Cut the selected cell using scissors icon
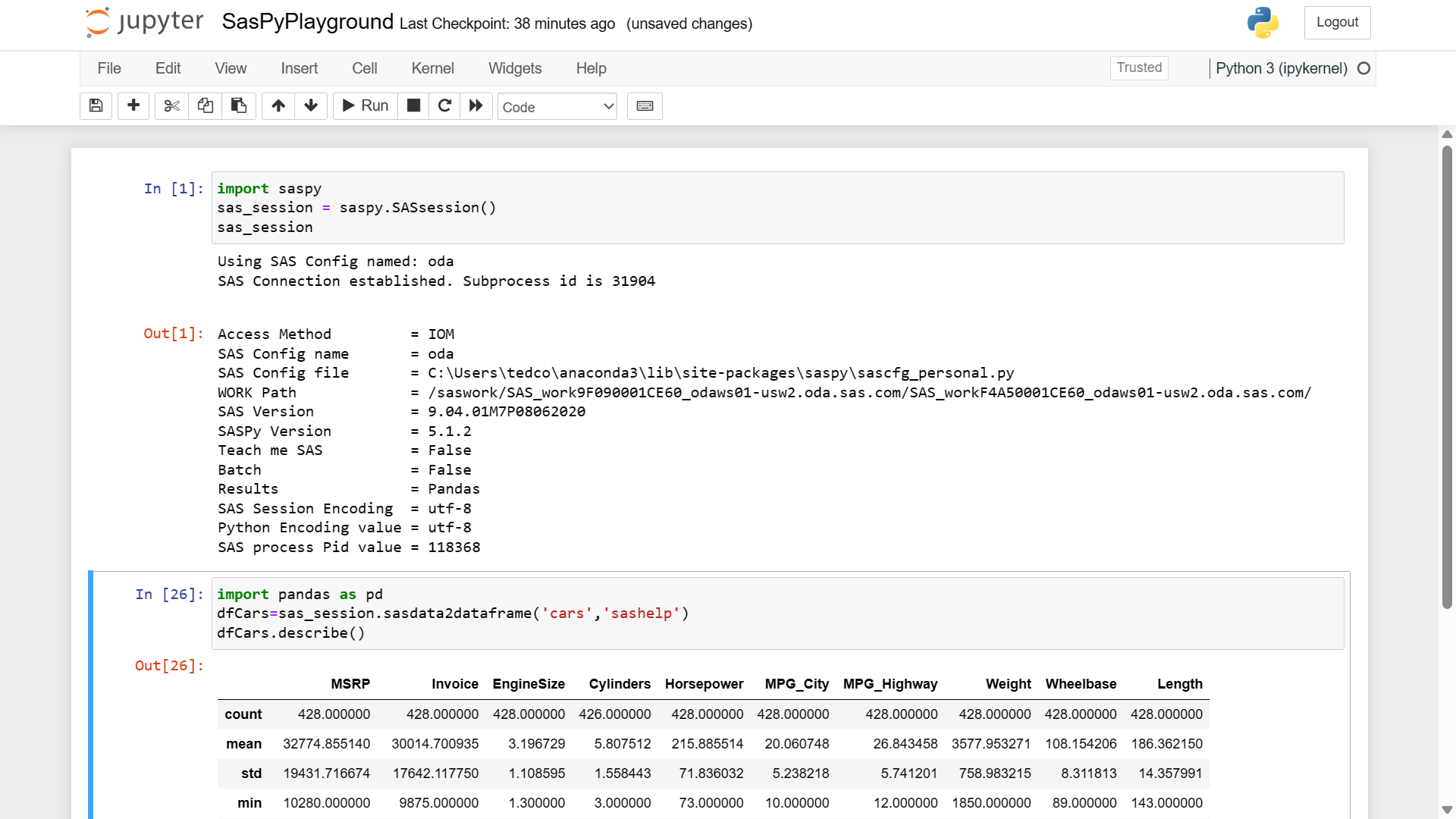Viewport: 1456px width, 819px height. coord(171,106)
